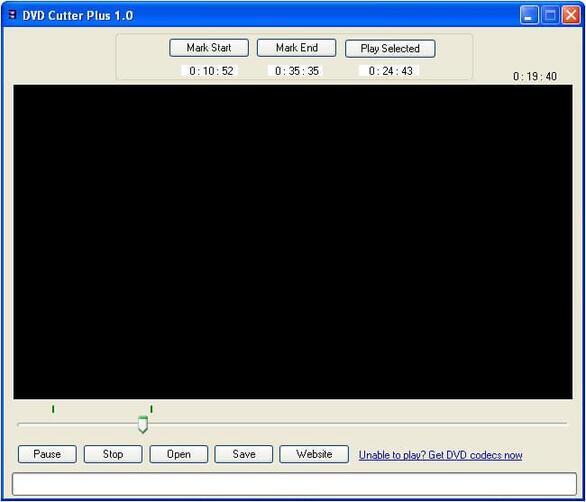Stop the video playback
The width and height of the screenshot is (586, 502).
(113, 454)
